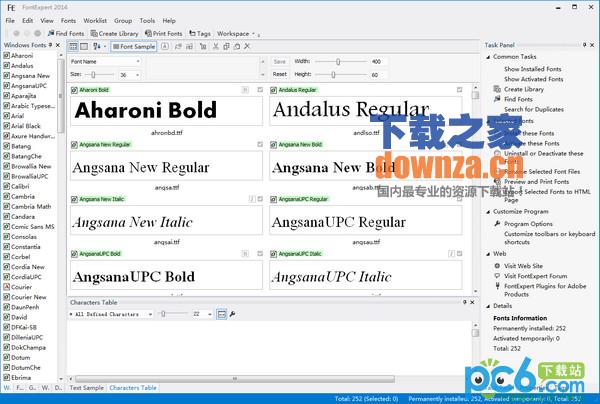Screen dimensions: 600x404
Task: Click the Reset button
Action: [280, 74]
